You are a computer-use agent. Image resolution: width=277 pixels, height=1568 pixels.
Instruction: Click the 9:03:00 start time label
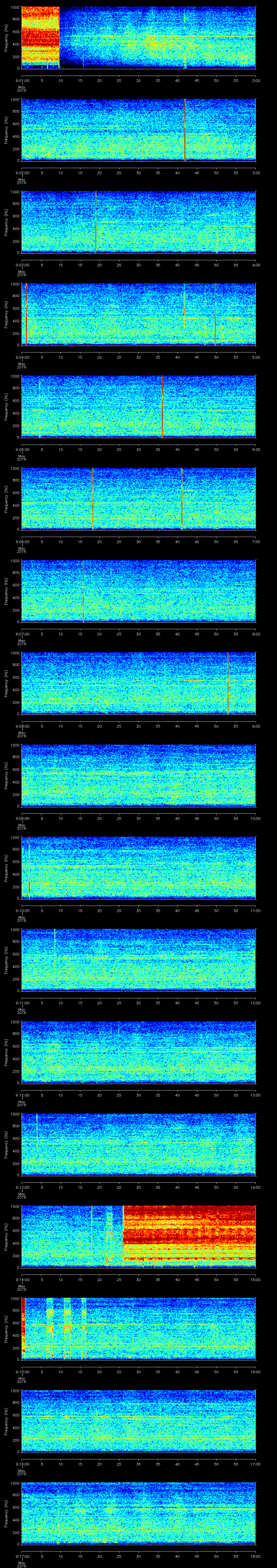[x=22, y=265]
